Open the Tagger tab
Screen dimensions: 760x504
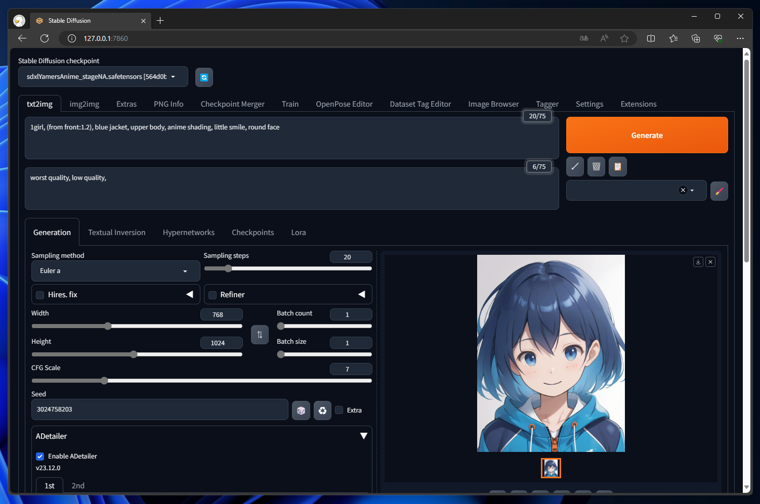[x=547, y=104]
